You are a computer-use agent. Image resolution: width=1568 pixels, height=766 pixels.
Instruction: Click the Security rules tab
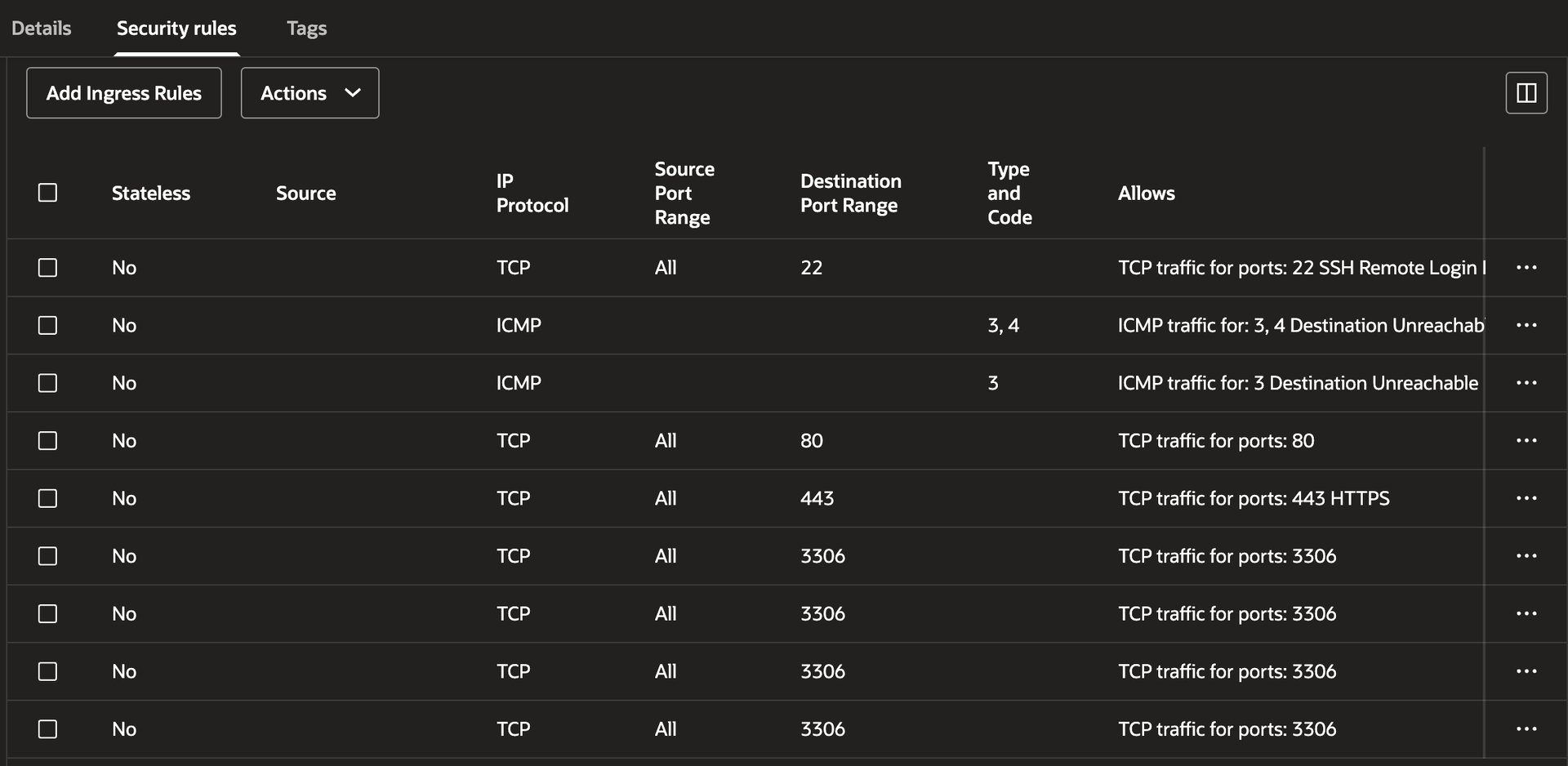(x=176, y=29)
